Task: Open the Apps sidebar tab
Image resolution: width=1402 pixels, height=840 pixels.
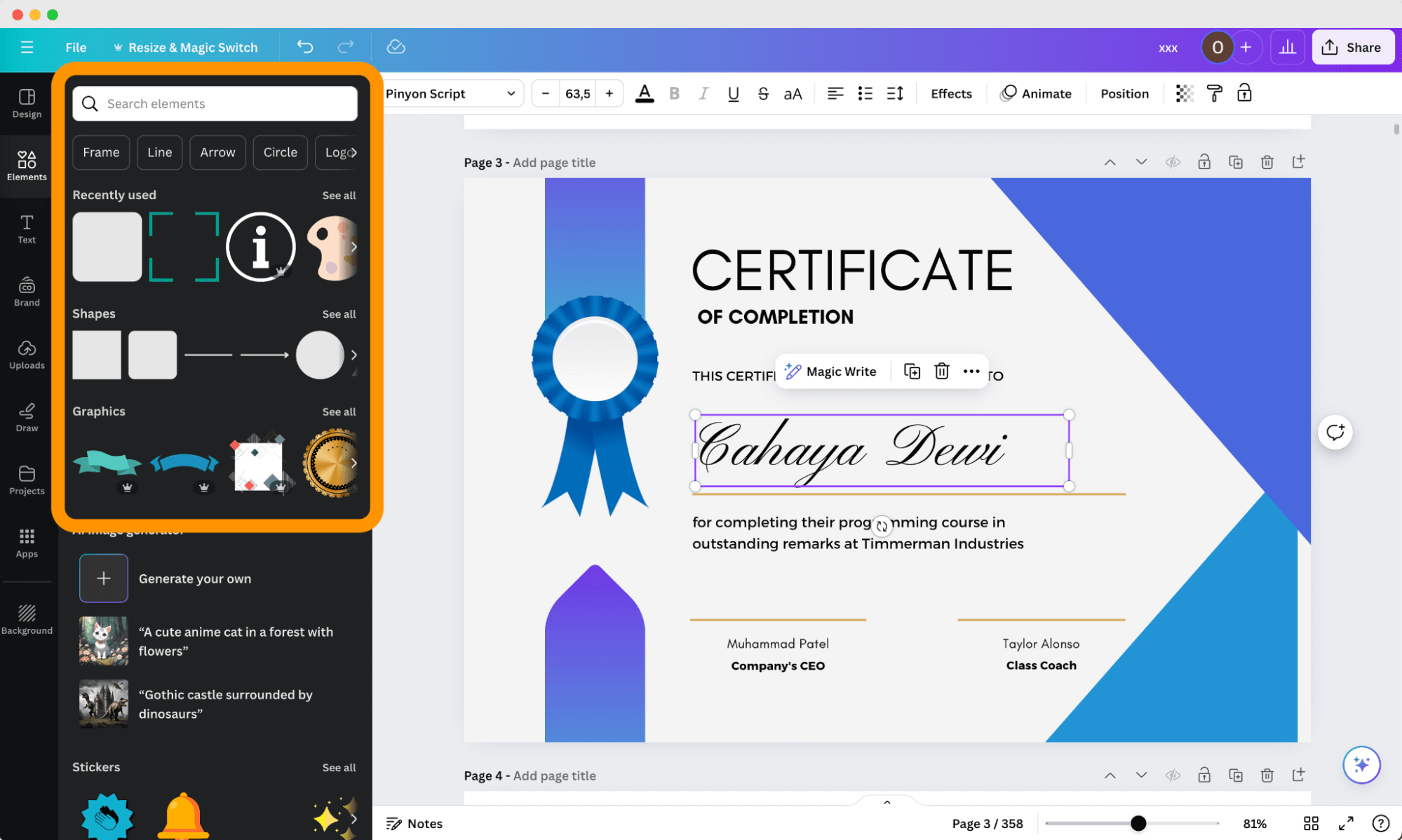Action: click(x=27, y=543)
